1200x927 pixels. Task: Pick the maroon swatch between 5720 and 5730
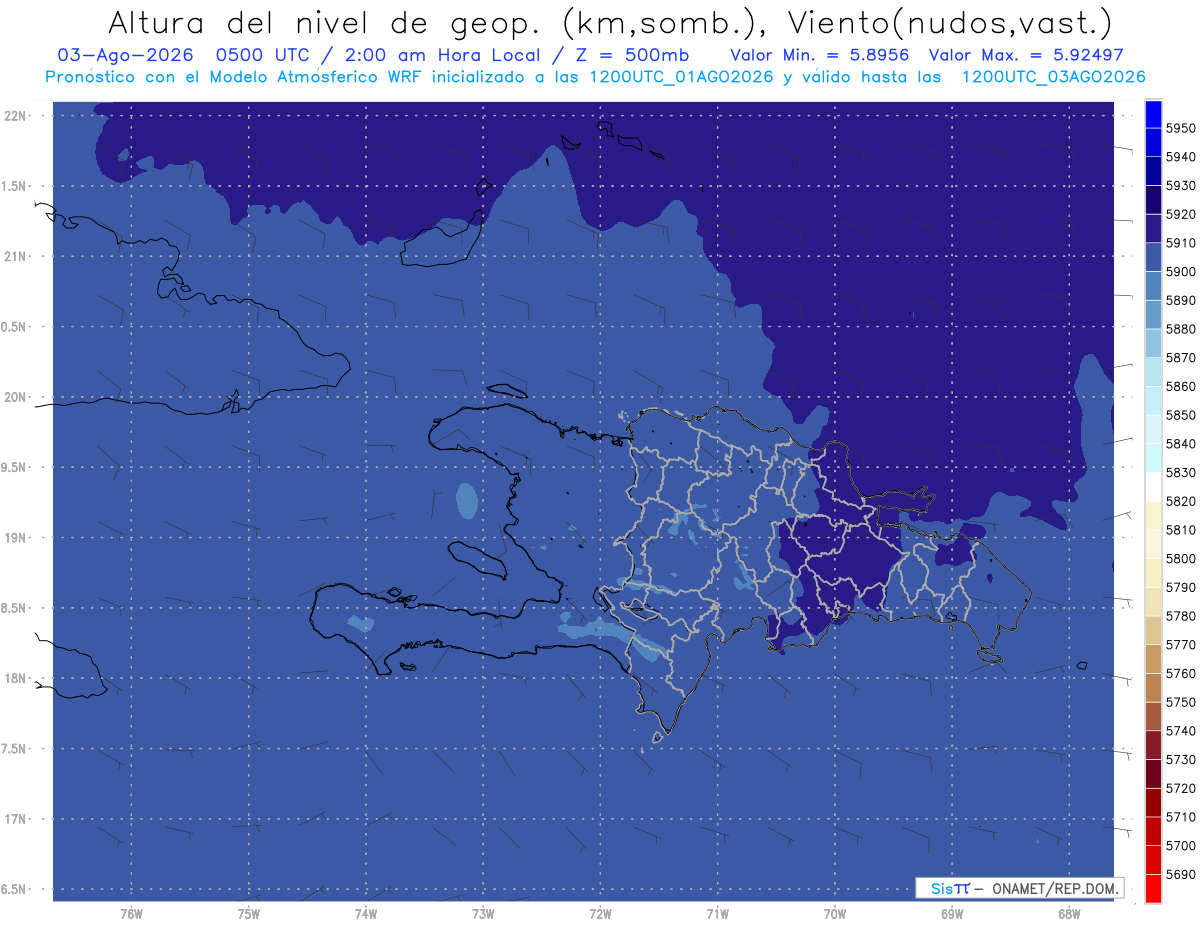[x=1153, y=773]
